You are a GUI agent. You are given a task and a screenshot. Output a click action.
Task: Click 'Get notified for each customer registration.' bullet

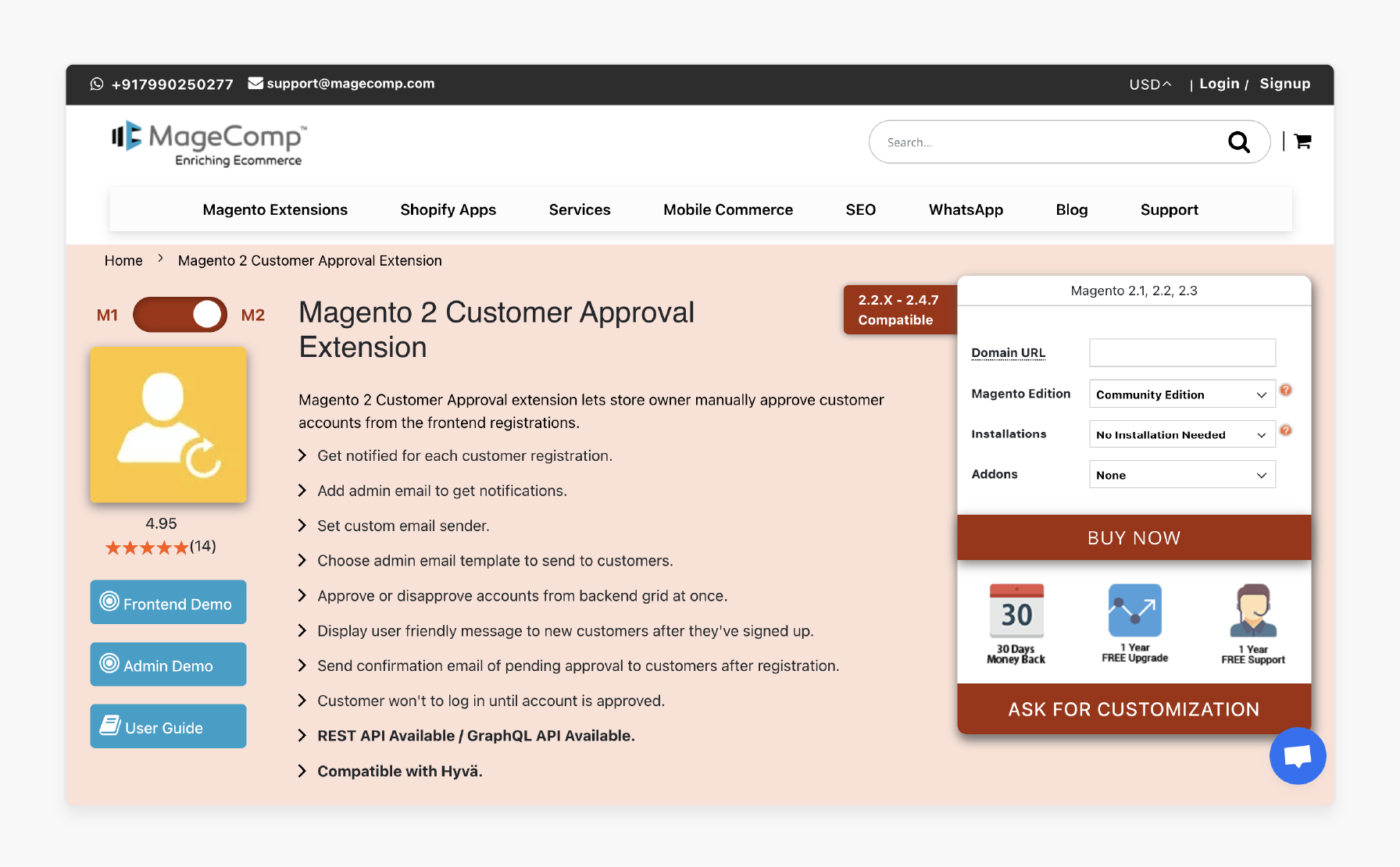[x=465, y=456]
